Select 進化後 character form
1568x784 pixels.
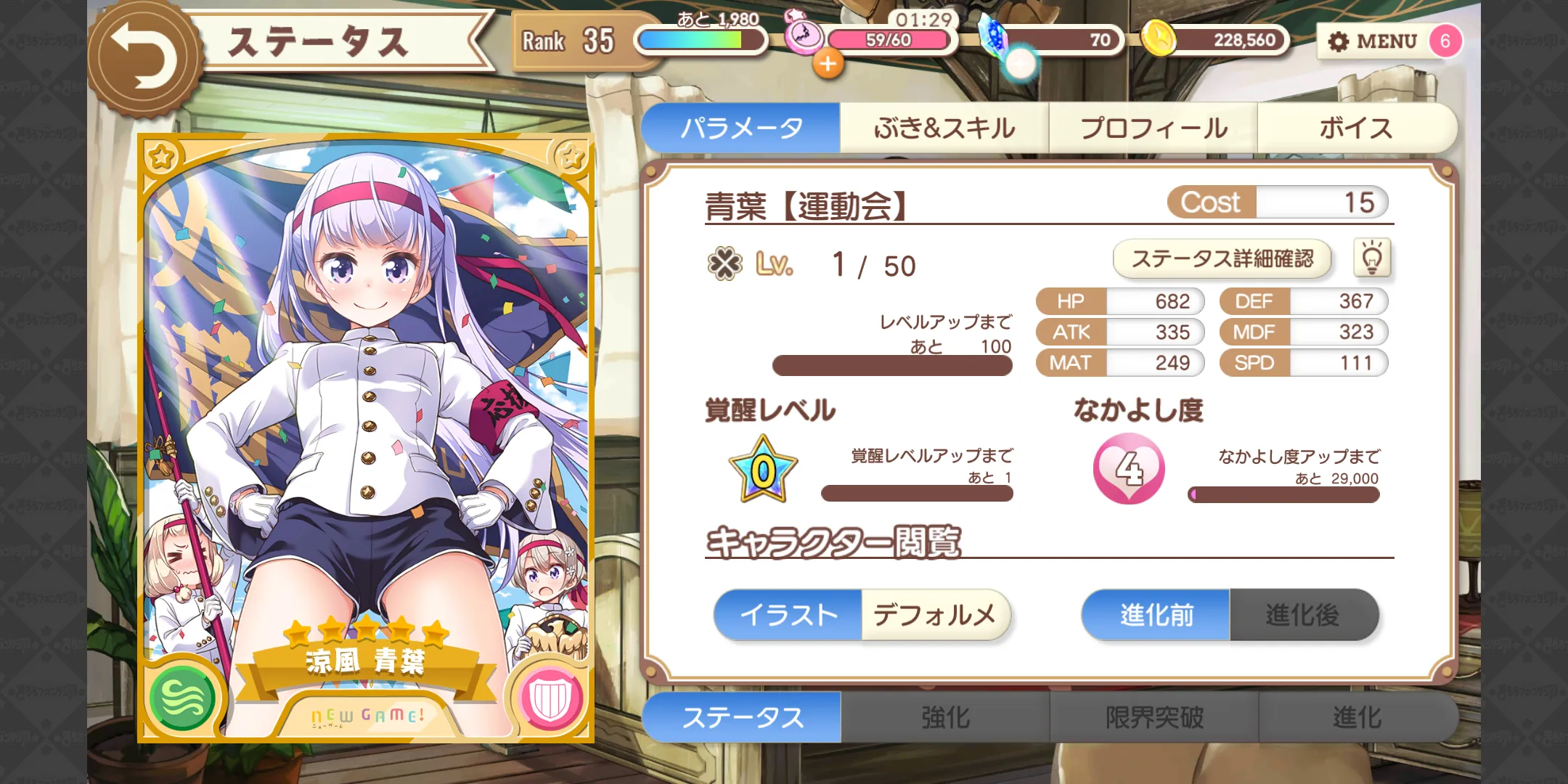coord(1304,615)
